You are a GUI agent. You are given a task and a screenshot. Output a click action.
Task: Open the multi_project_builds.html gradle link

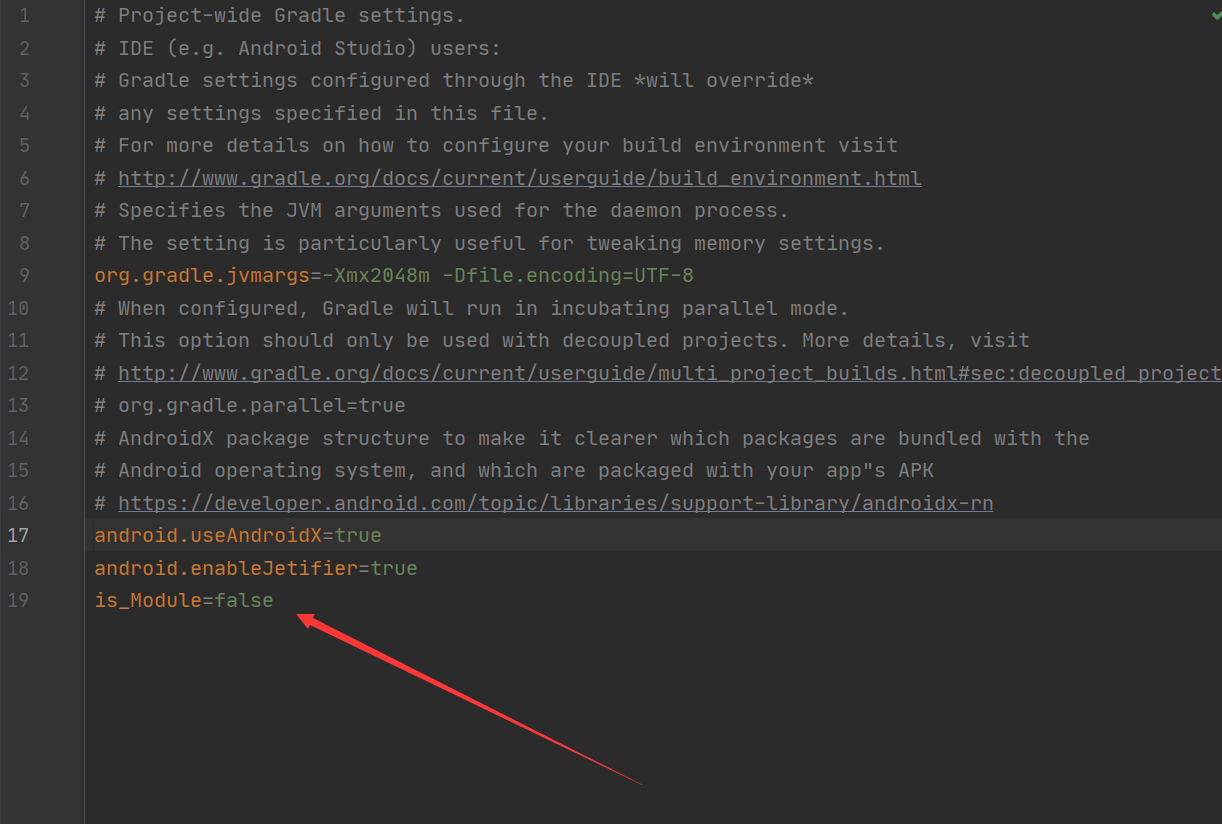(x=669, y=373)
